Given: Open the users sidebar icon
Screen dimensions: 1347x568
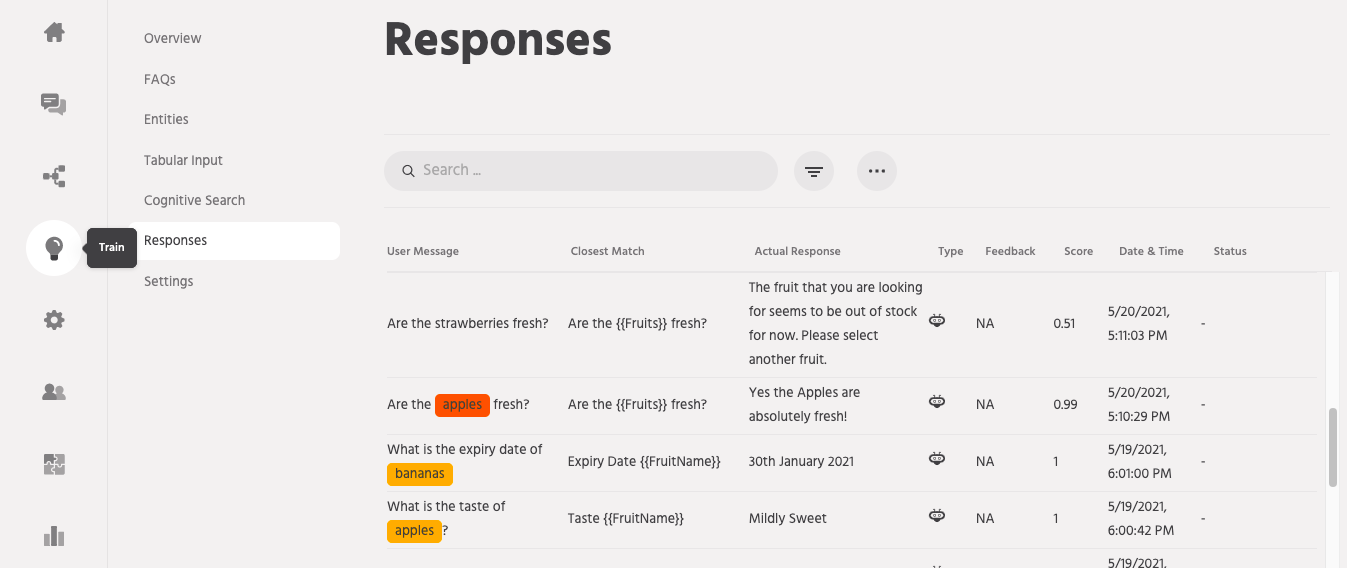Looking at the screenshot, I should point(54,392).
